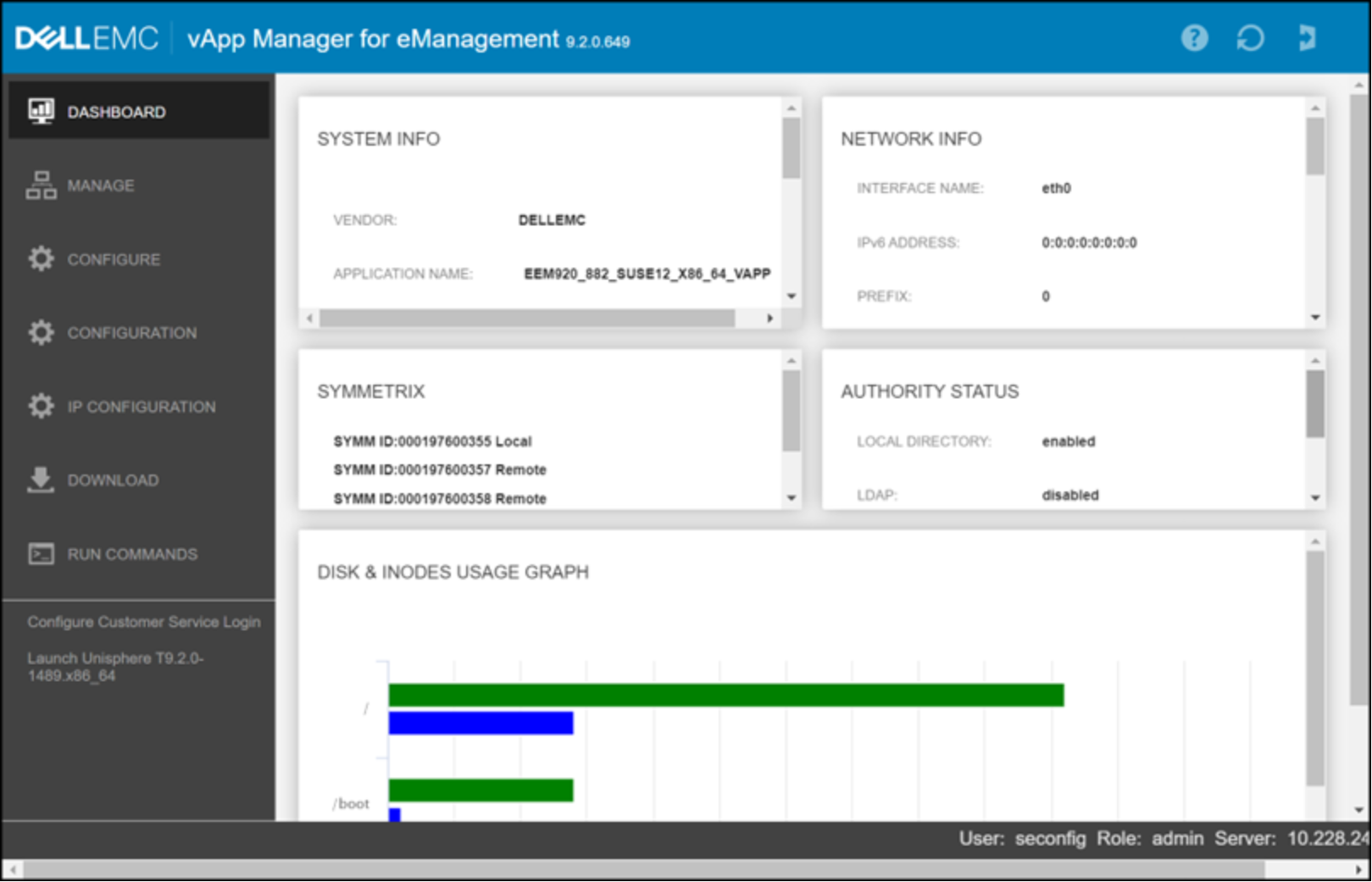Click Disk & Inodes graph scrollbar thumb
The image size is (1372, 882).
pyautogui.click(x=1314, y=668)
